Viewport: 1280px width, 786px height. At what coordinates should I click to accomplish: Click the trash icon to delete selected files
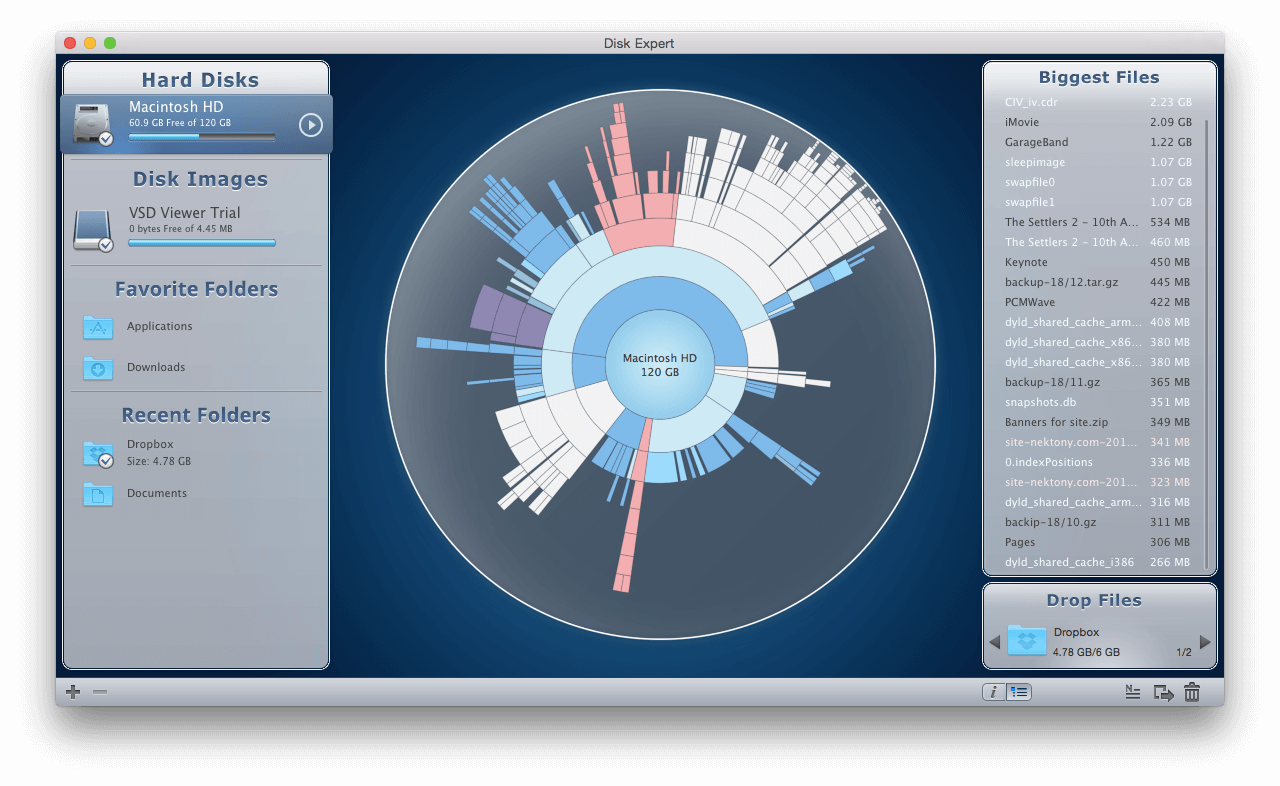pos(1191,691)
